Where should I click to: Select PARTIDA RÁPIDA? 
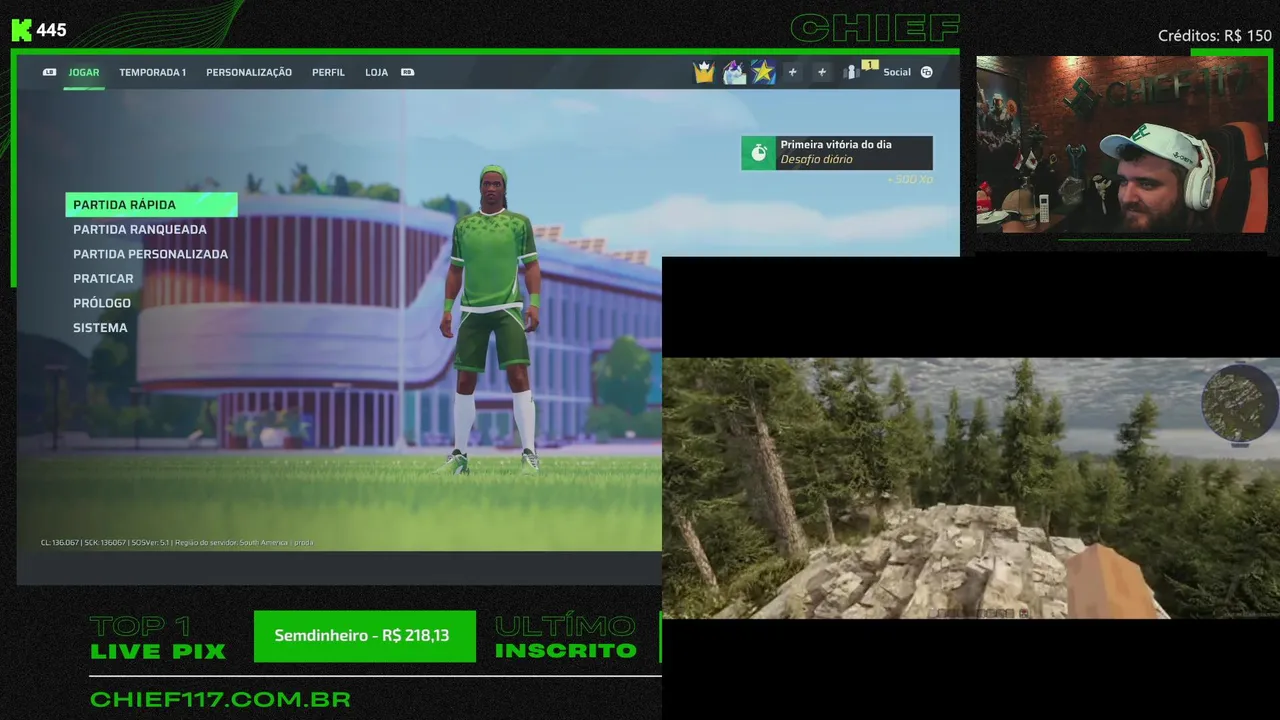[151, 205]
